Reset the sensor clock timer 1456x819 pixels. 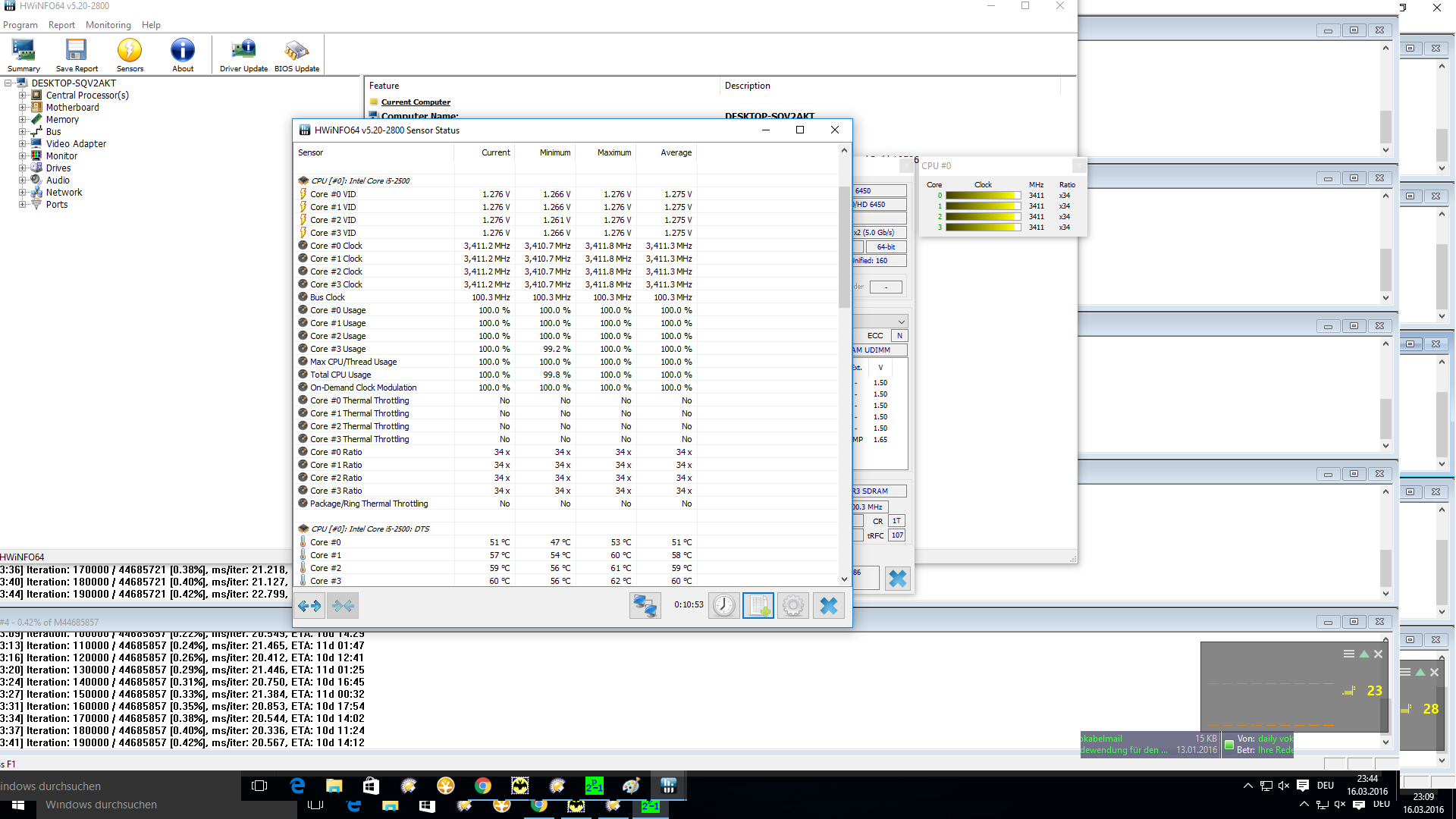click(x=723, y=605)
